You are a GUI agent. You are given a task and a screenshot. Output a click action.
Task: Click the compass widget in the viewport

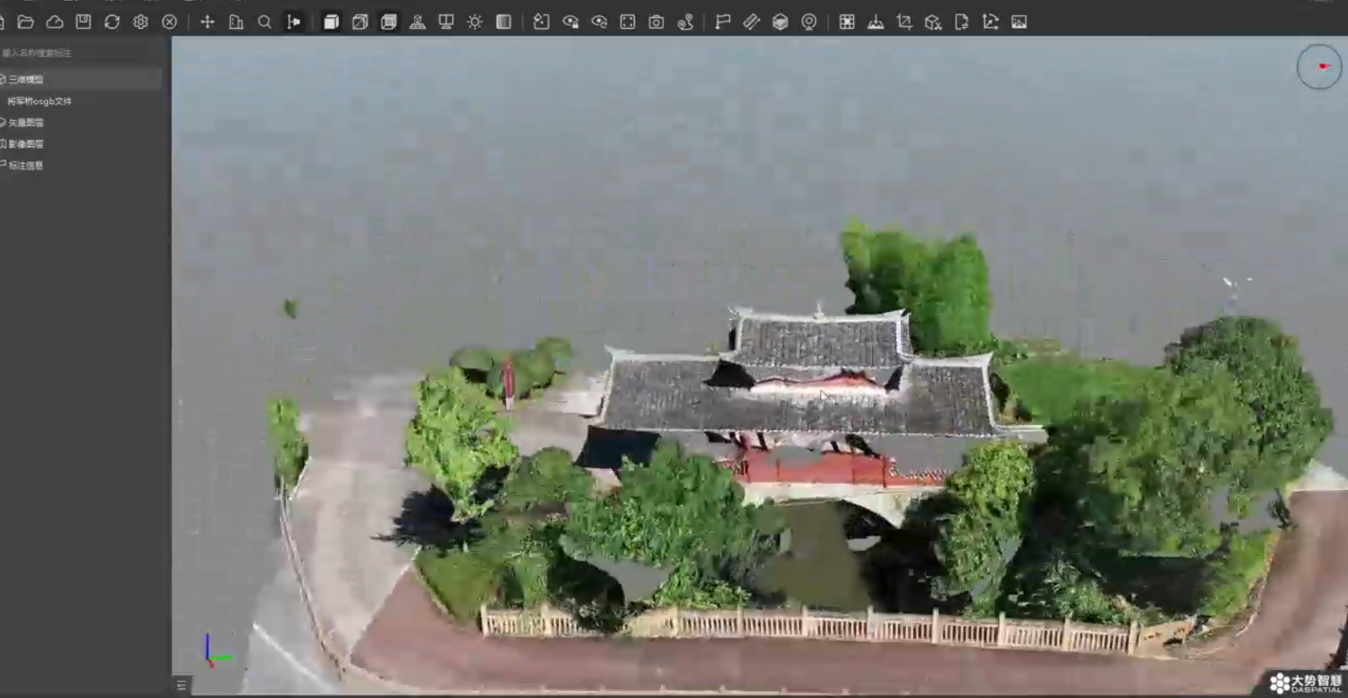(1319, 67)
